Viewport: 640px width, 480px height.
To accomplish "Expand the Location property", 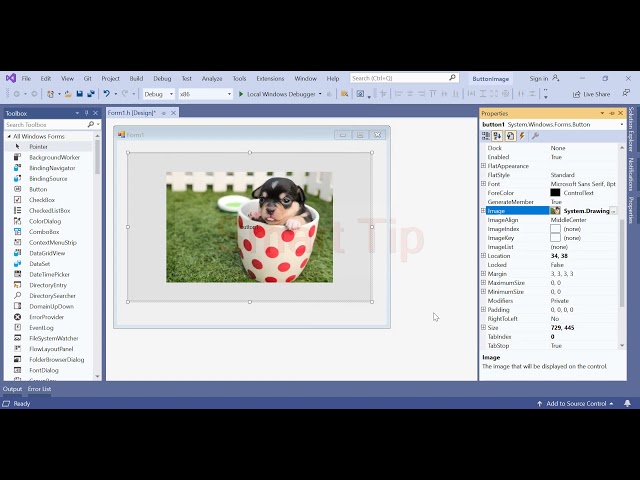I will pyautogui.click(x=483, y=256).
